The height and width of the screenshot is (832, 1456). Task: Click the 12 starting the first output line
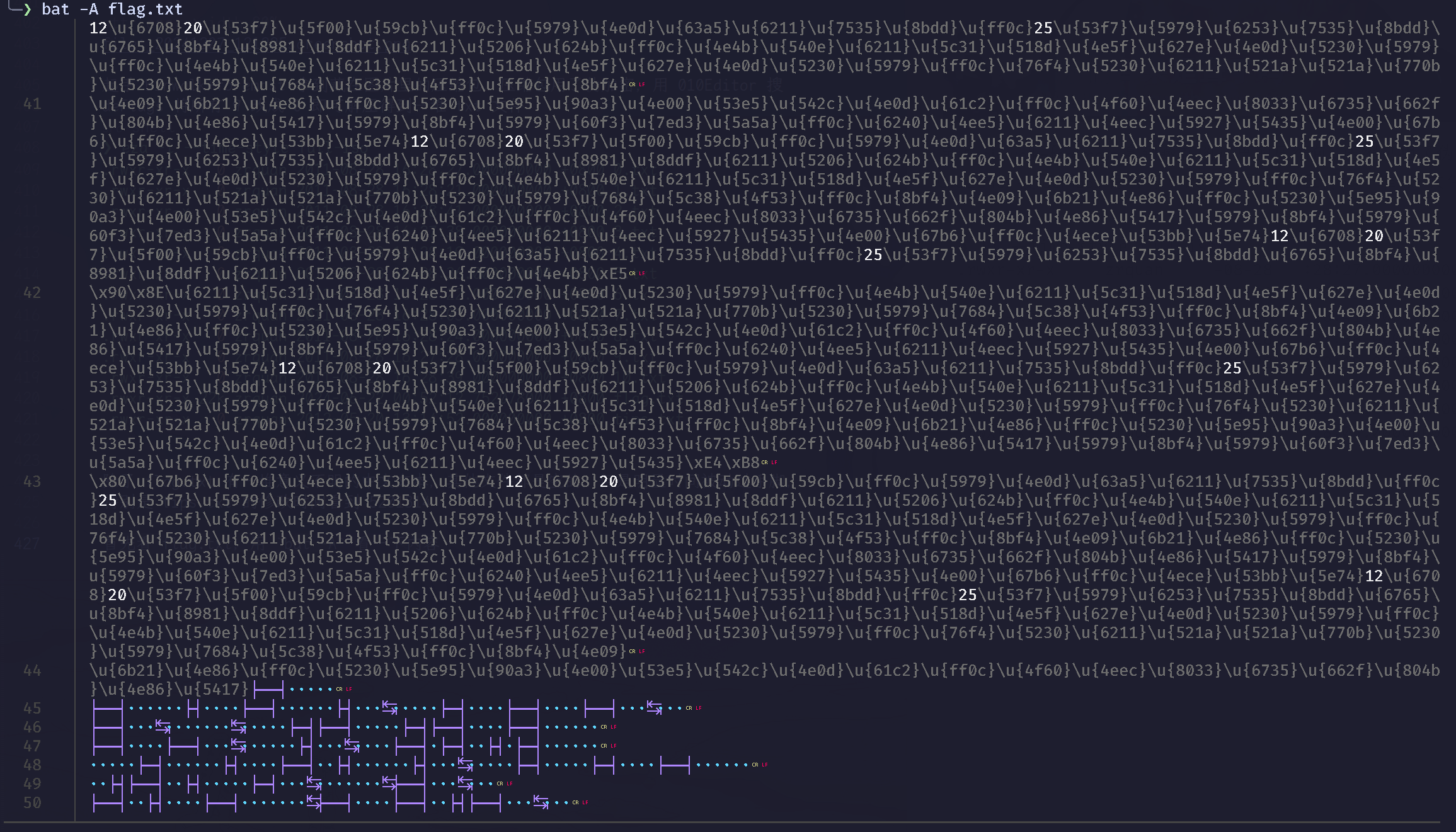click(x=98, y=28)
